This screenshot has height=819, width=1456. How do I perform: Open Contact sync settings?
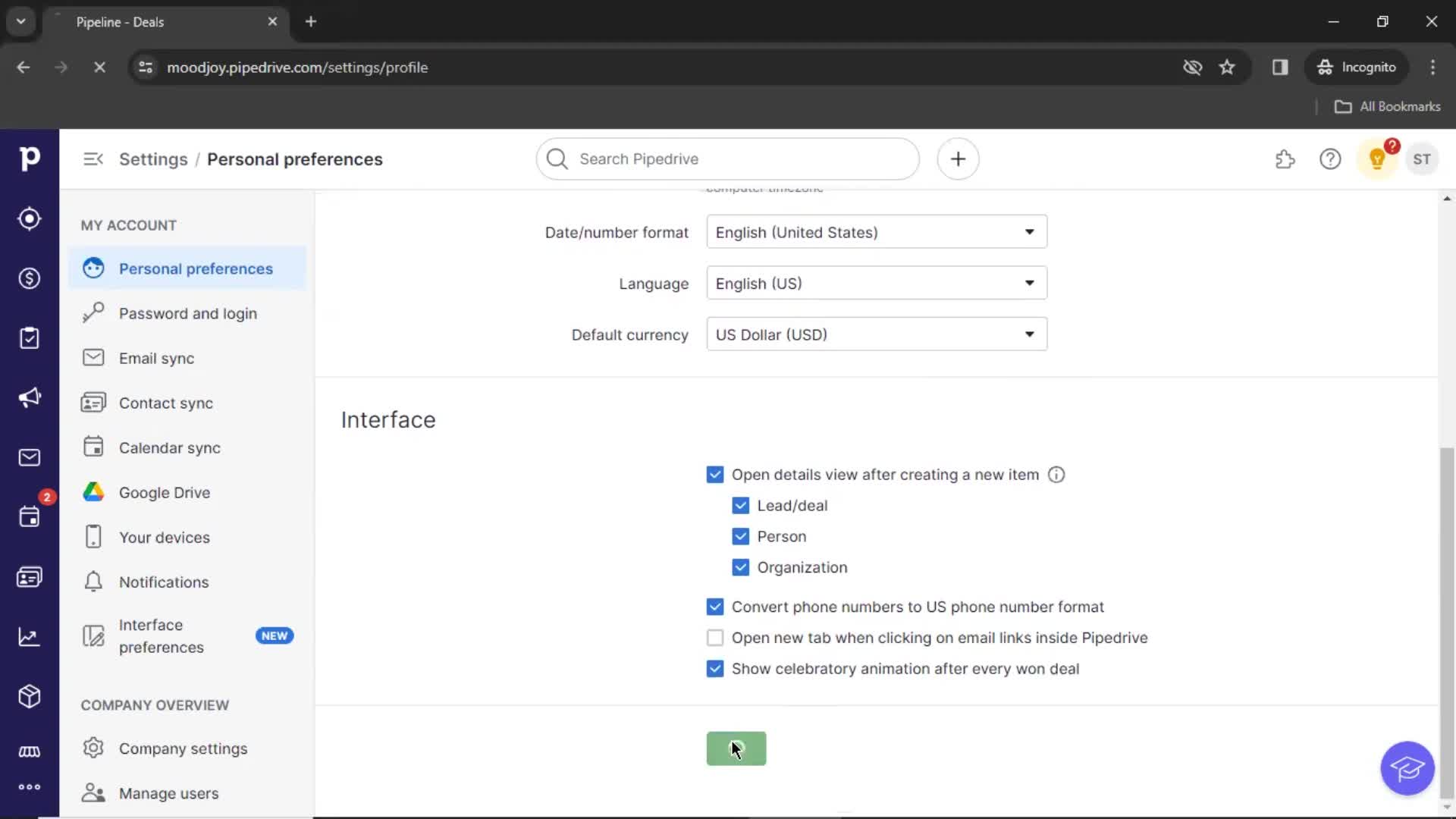point(166,403)
